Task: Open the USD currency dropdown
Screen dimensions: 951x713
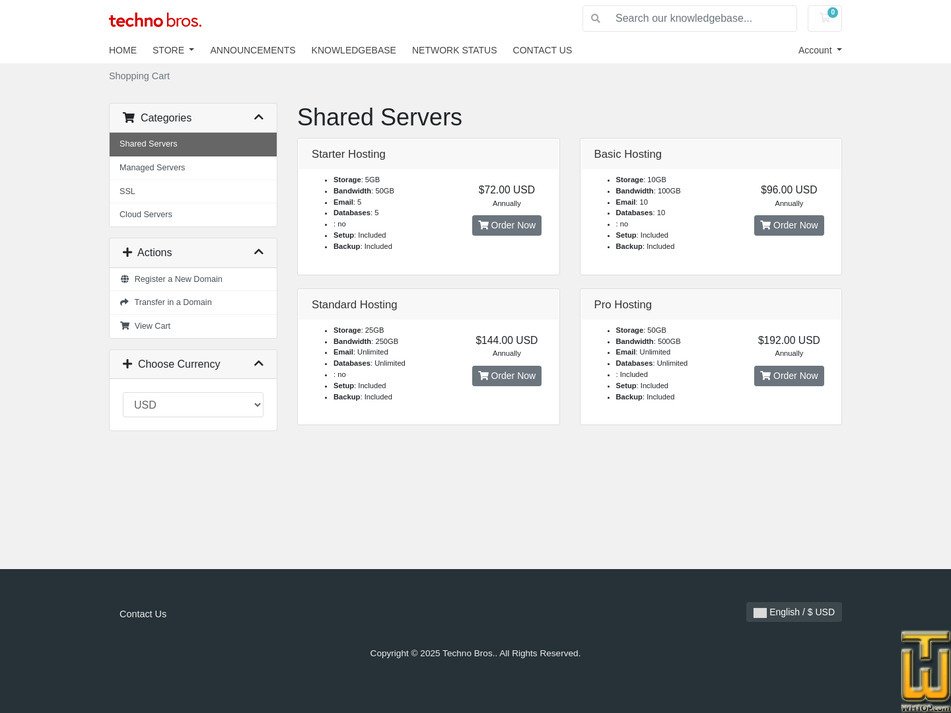Action: [x=193, y=405]
